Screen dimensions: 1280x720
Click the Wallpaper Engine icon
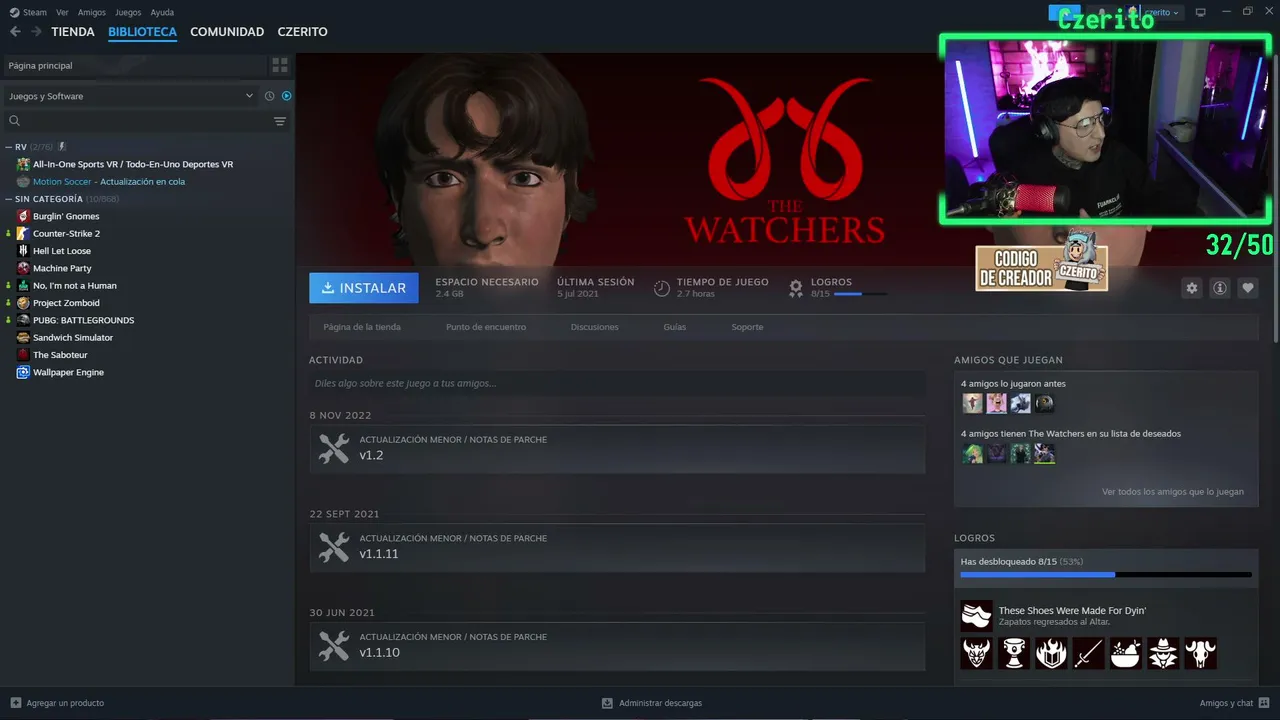point(23,372)
